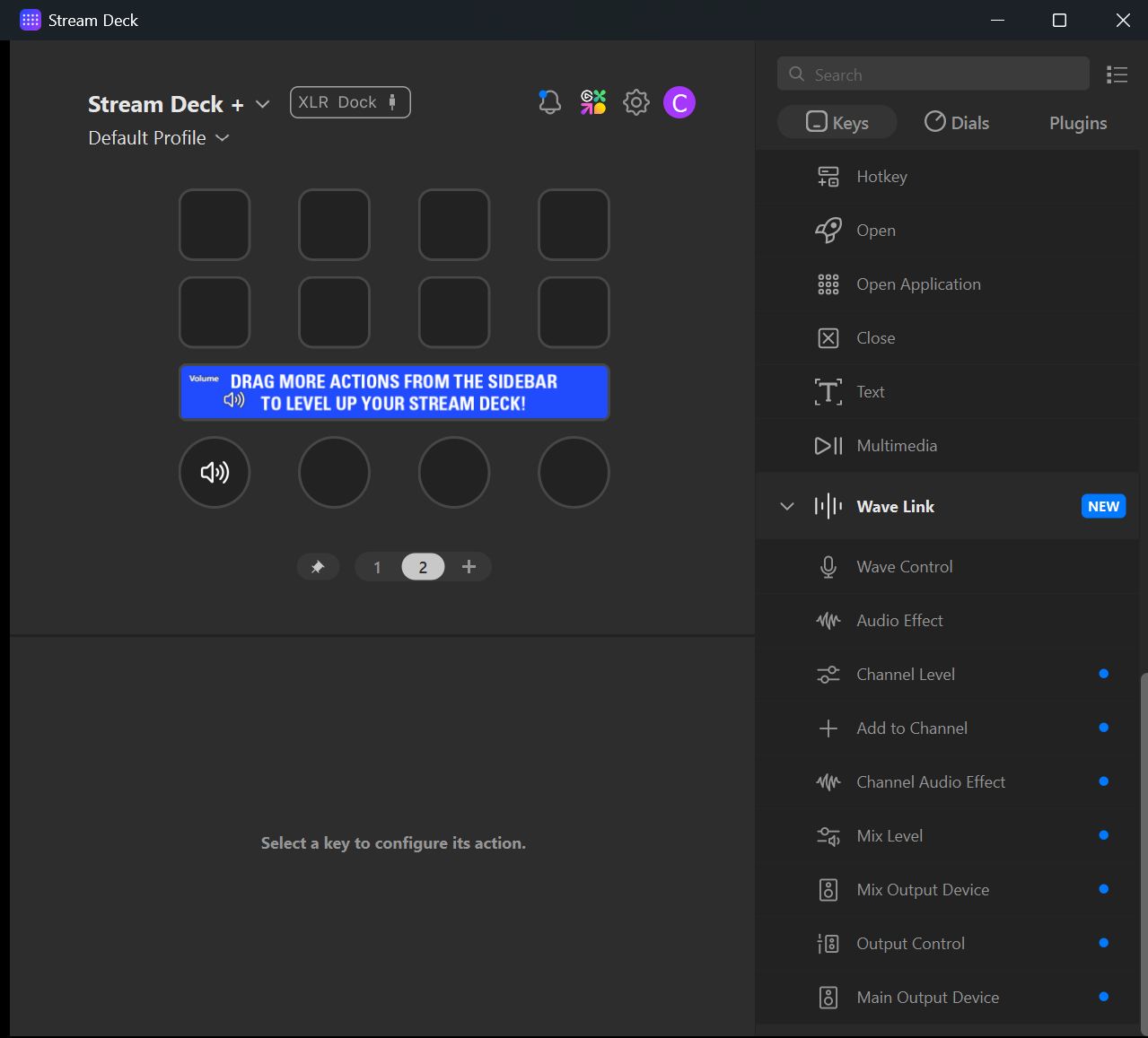Open the Marketplace colorful icon

tap(592, 102)
